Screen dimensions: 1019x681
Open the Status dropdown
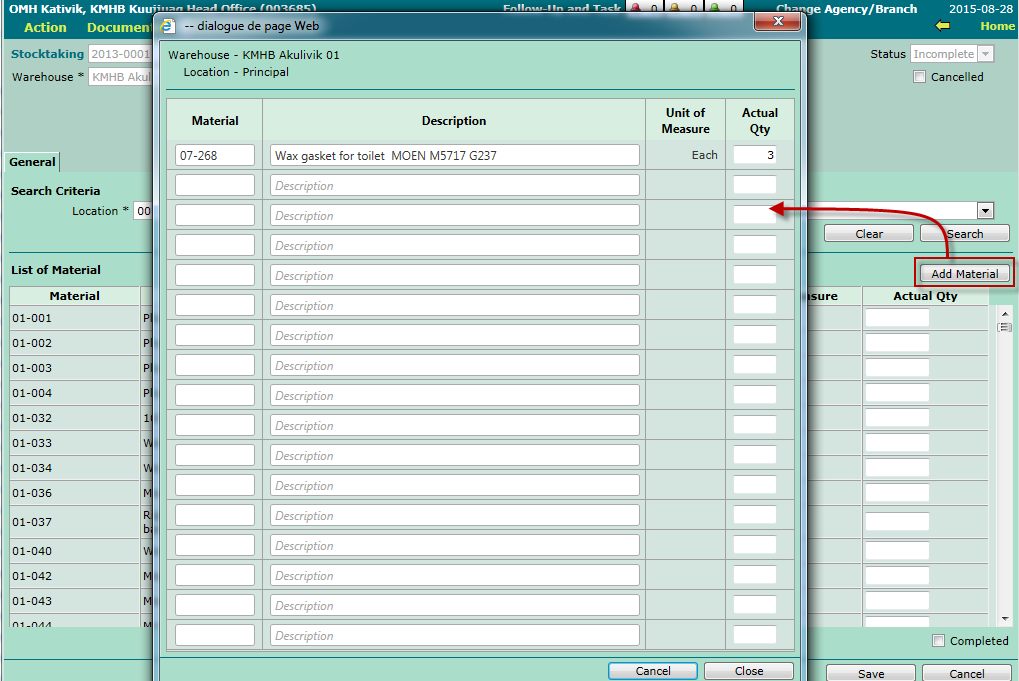click(x=985, y=54)
